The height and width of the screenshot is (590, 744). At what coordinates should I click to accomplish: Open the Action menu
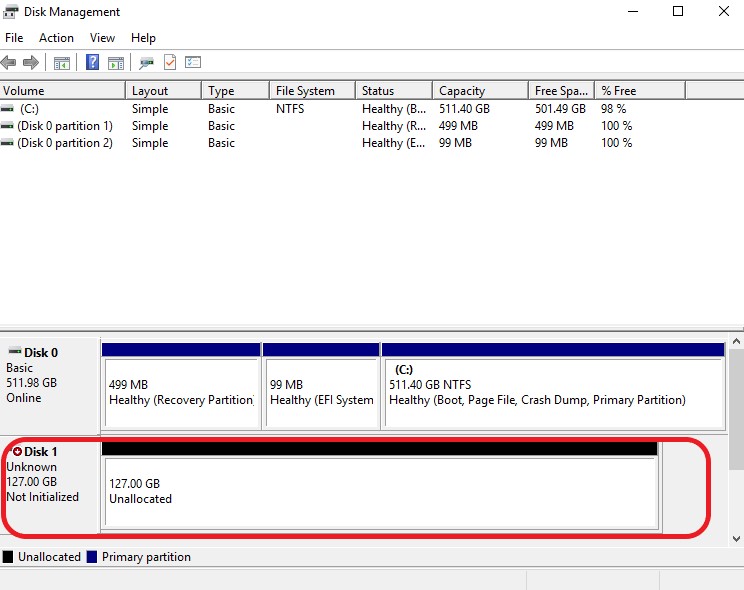56,38
